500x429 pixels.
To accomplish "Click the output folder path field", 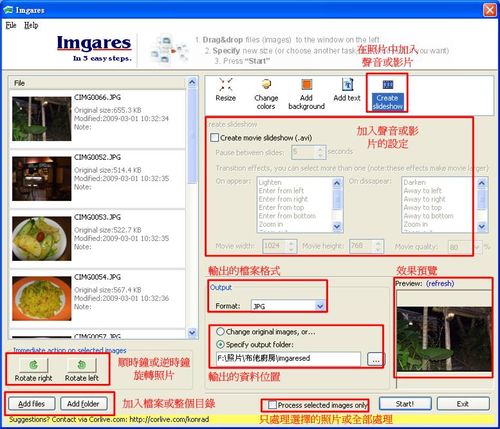I will [x=288, y=359].
